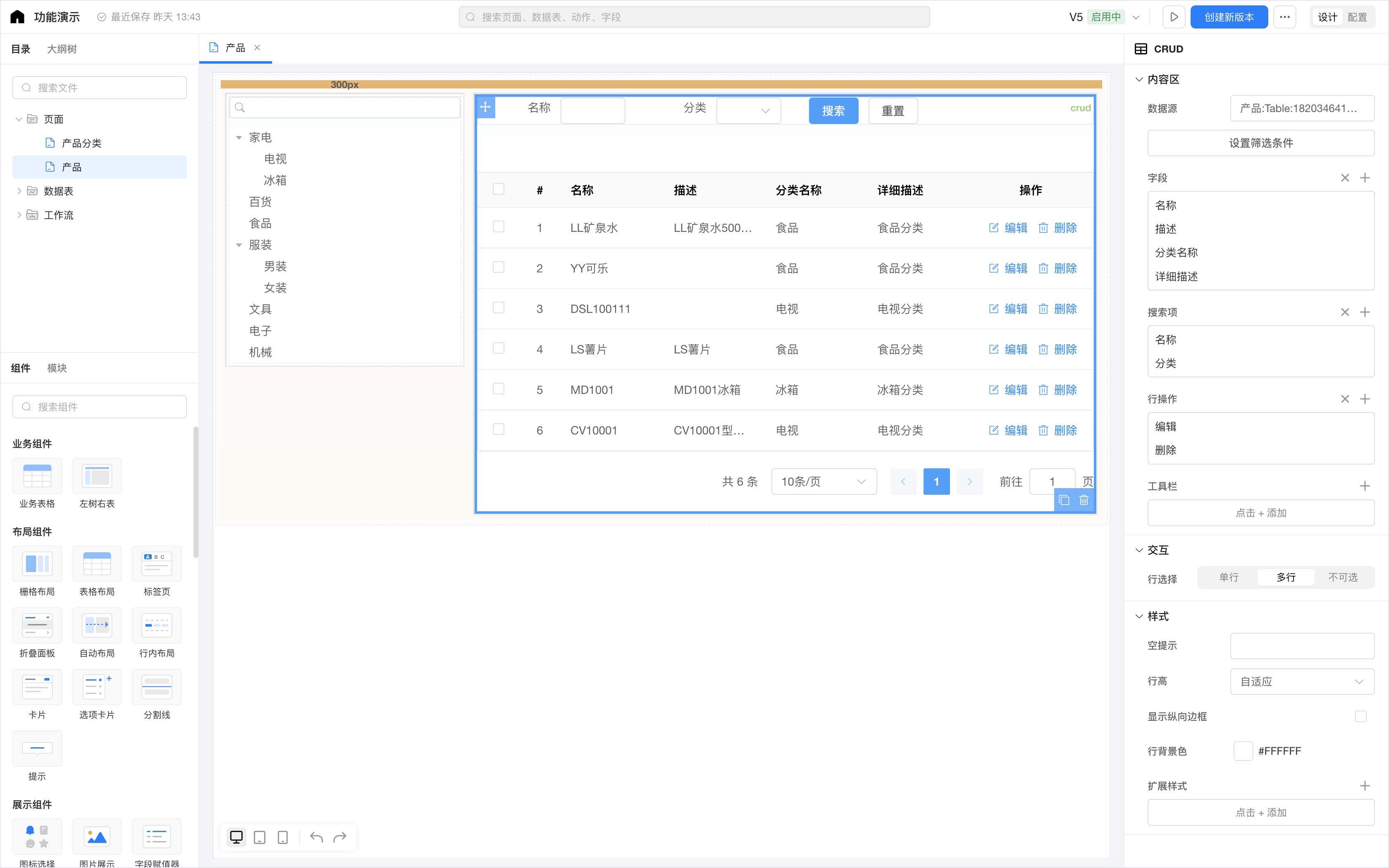Image resolution: width=1389 pixels, height=868 pixels.
Task: Switch to desktop preview mode
Action: [x=236, y=837]
